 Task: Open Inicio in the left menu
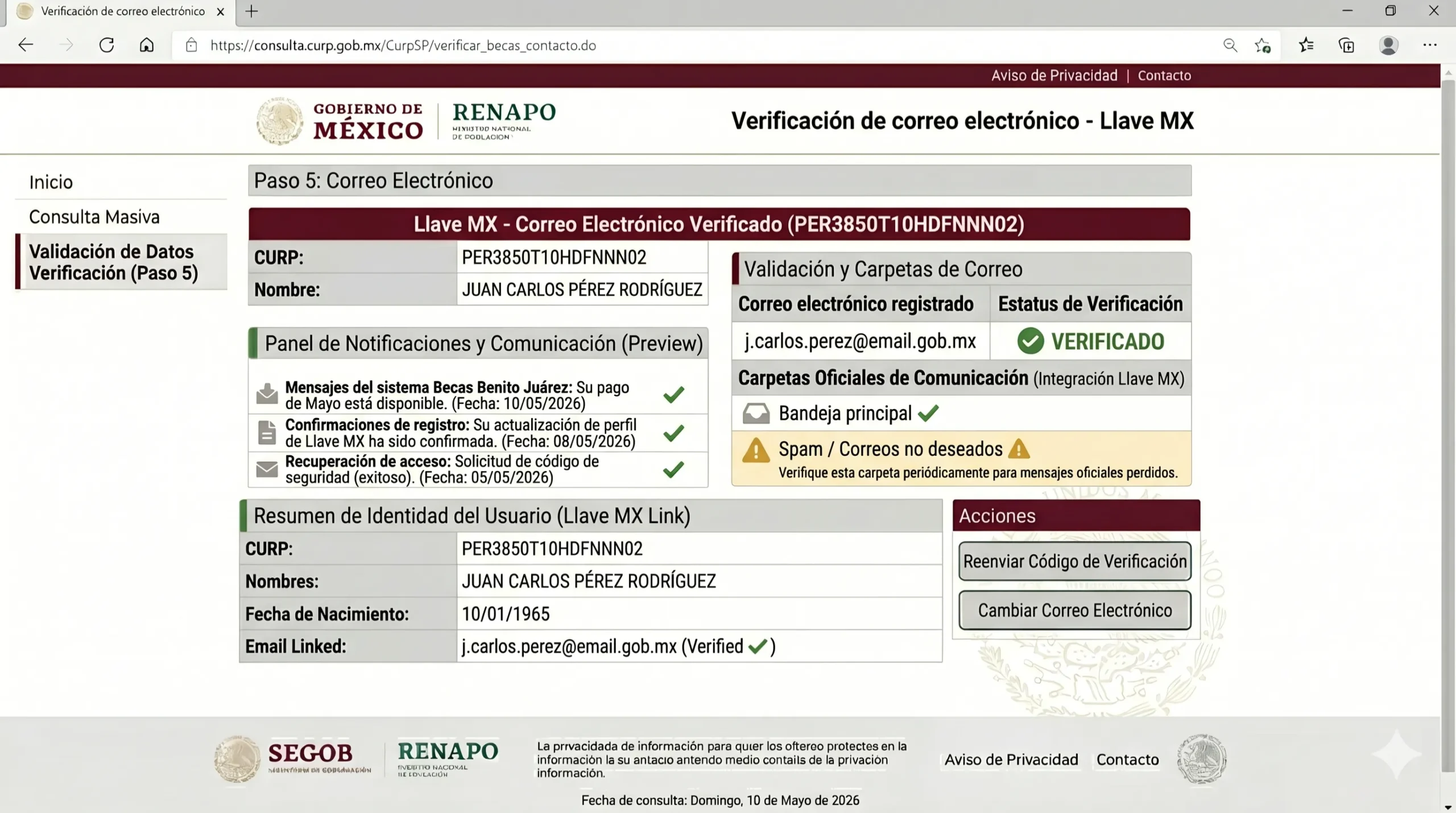[51, 182]
